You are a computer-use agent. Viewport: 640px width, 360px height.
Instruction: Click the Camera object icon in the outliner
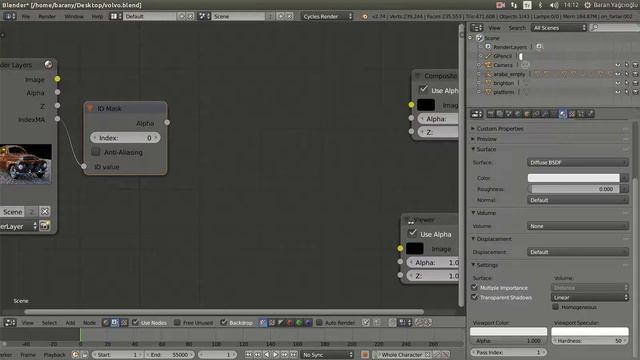pyautogui.click(x=488, y=65)
